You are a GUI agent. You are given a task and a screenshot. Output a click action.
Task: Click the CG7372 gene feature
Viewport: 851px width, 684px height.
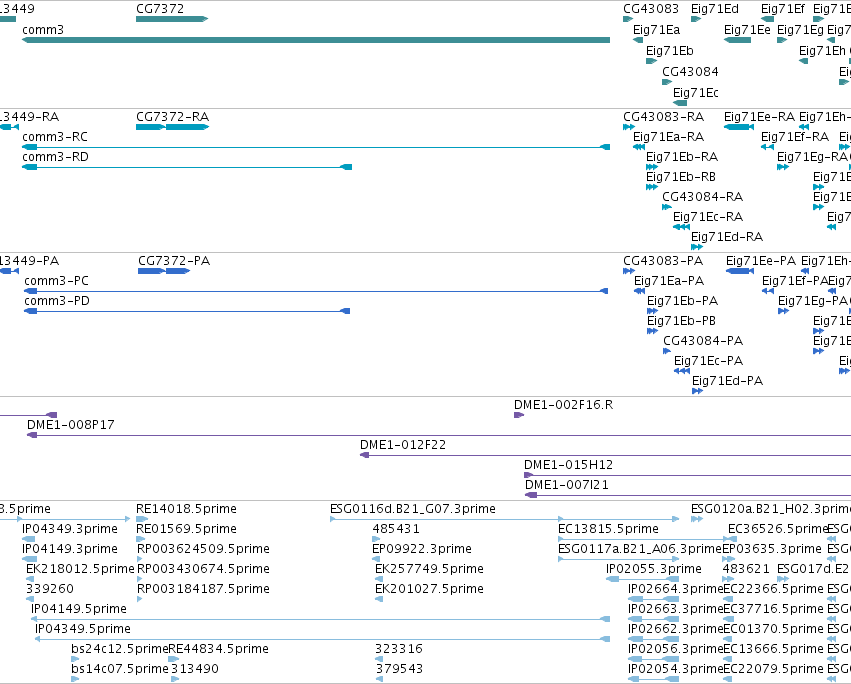tap(172, 19)
